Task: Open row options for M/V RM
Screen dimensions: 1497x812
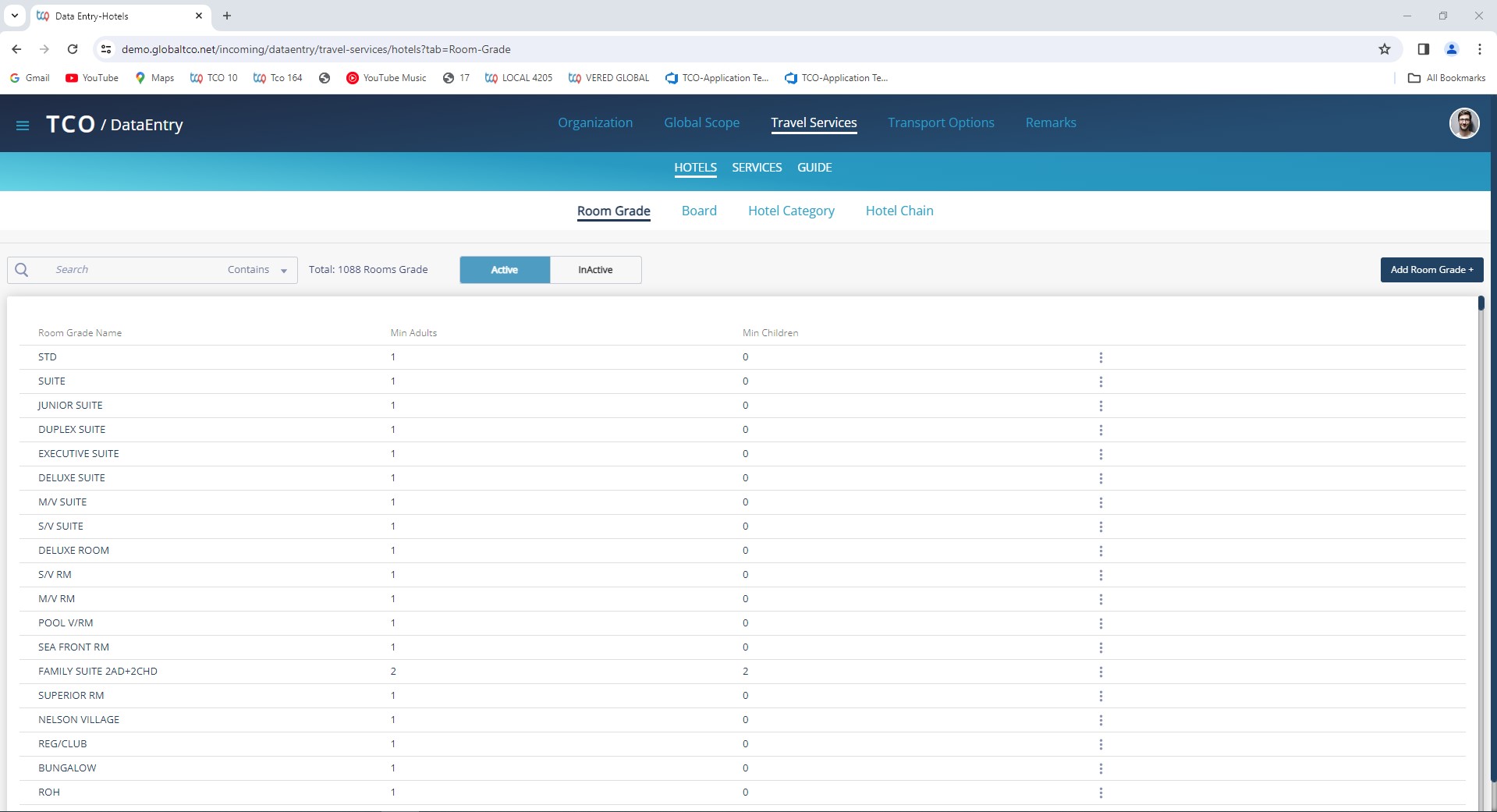Action: (1101, 599)
